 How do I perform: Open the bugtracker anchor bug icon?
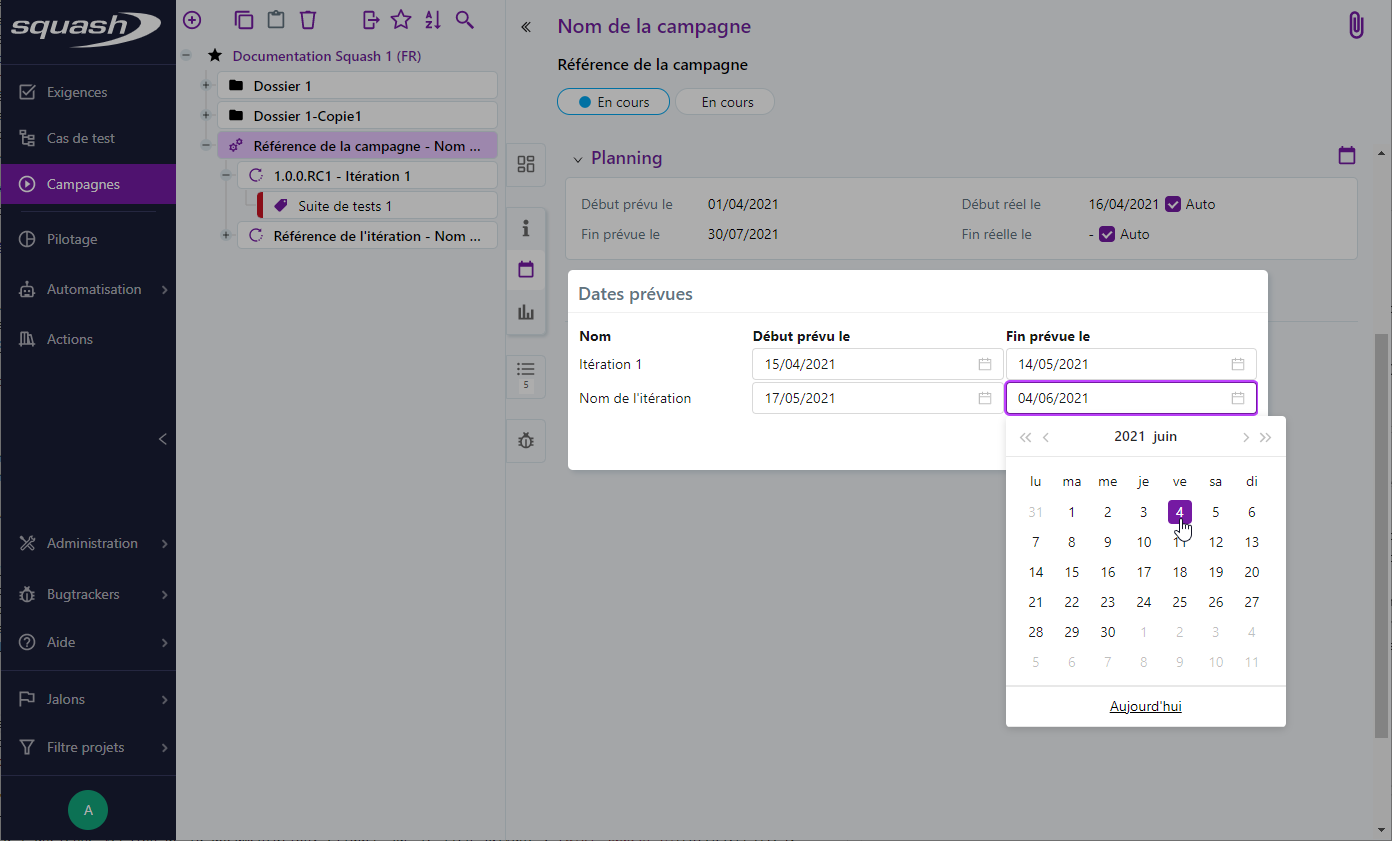526,440
